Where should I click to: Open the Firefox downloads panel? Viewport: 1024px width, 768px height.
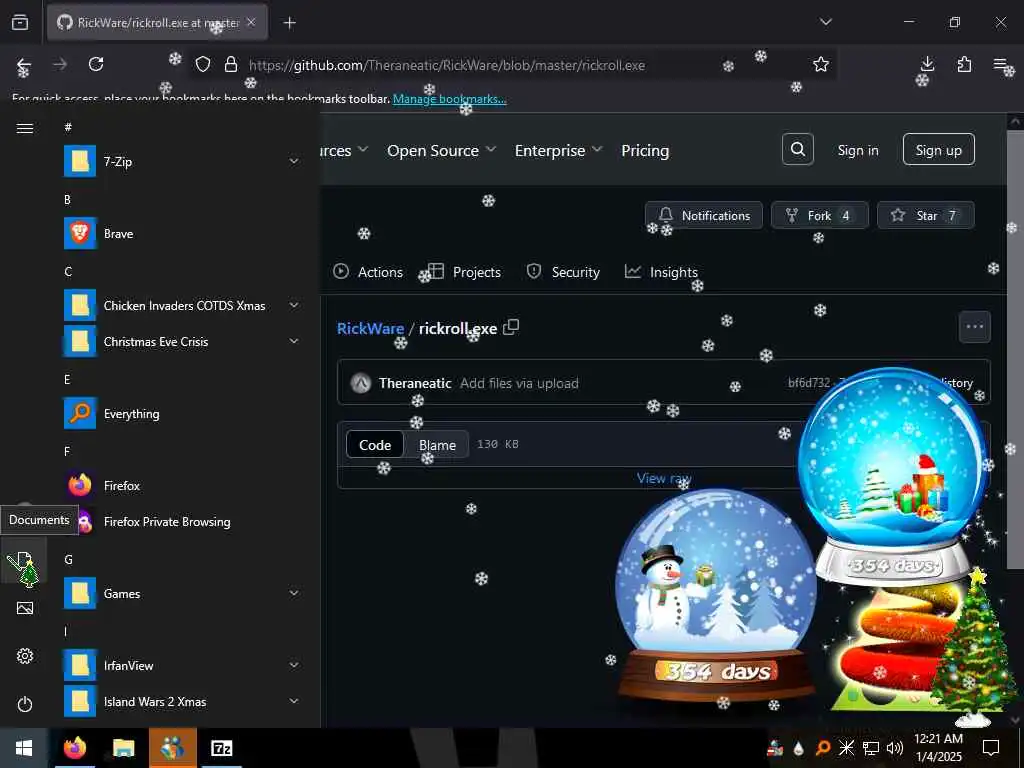pyautogui.click(x=927, y=64)
